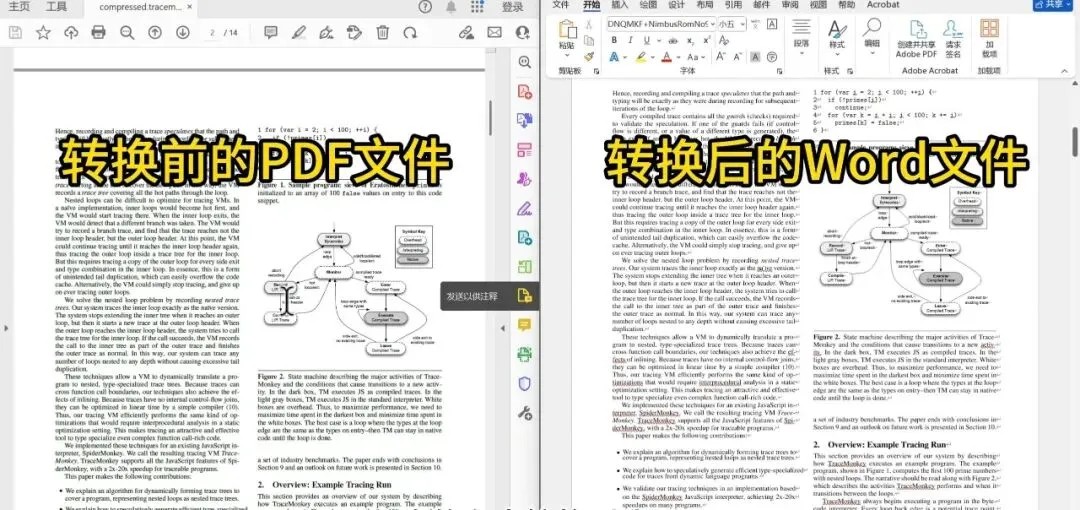Go to previous PDF page
The image size is (1080, 510).
[x=155, y=32]
